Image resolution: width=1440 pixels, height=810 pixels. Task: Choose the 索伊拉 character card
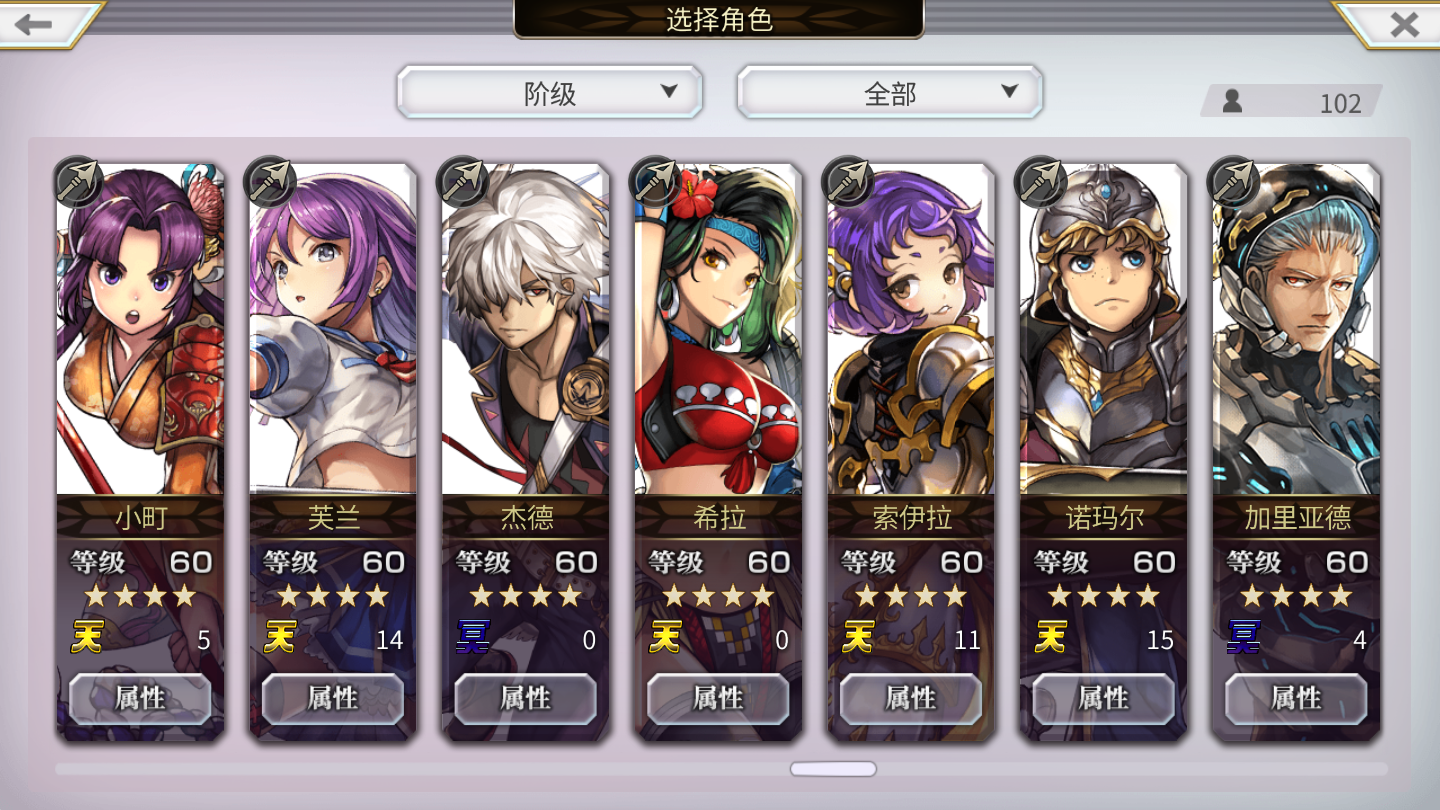[x=911, y=452]
